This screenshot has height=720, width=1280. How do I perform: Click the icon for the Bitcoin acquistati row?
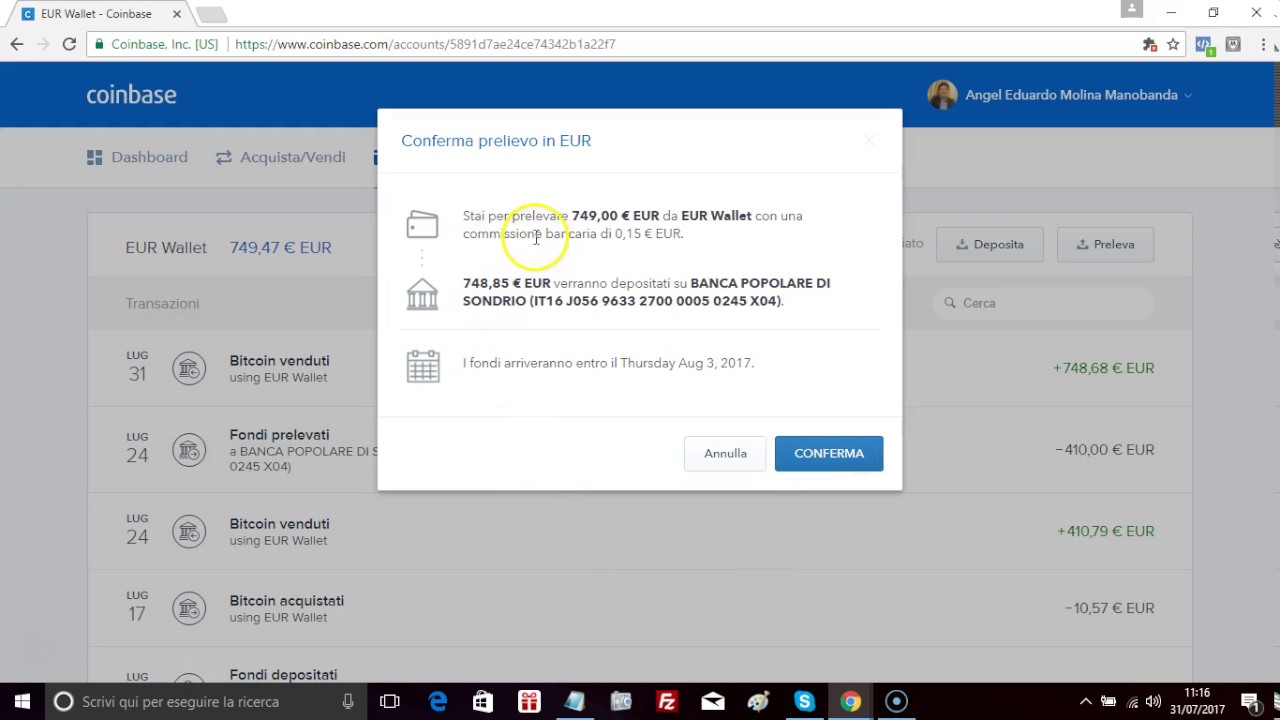[188, 608]
